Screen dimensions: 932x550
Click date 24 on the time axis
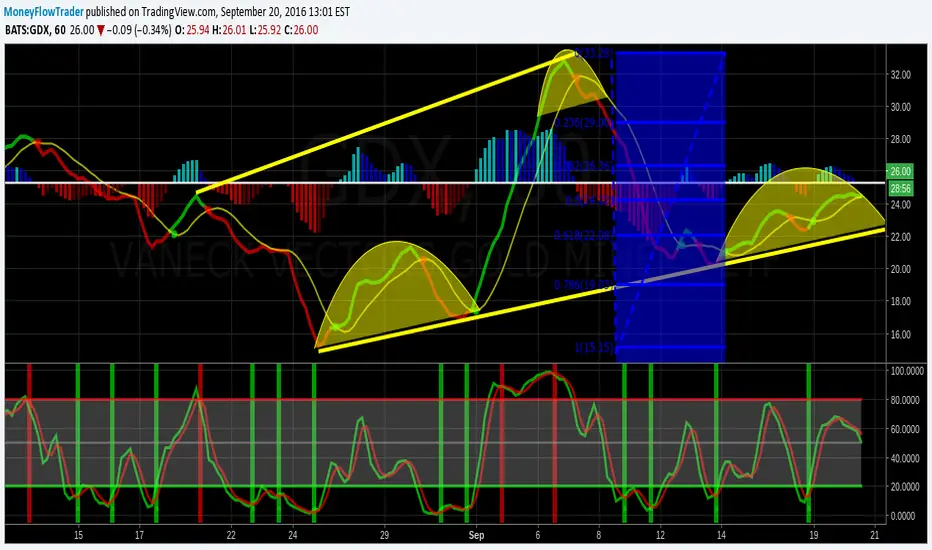(292, 535)
